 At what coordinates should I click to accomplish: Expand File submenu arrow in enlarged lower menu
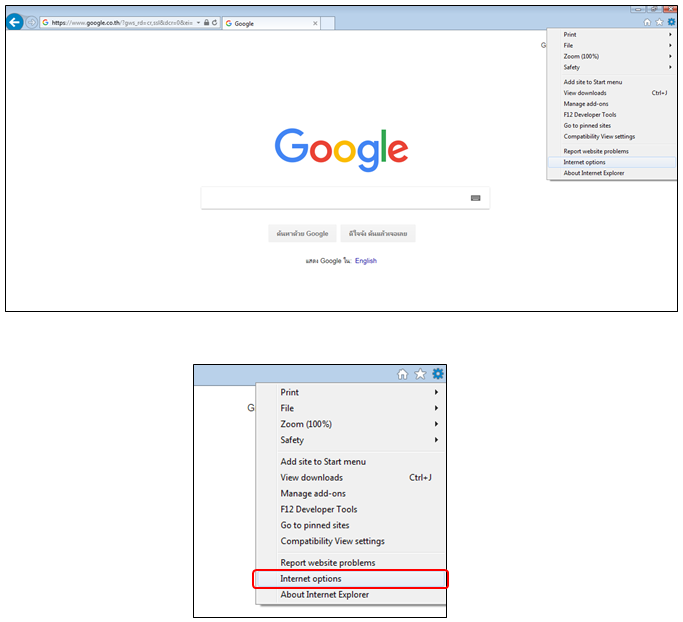[x=436, y=408]
